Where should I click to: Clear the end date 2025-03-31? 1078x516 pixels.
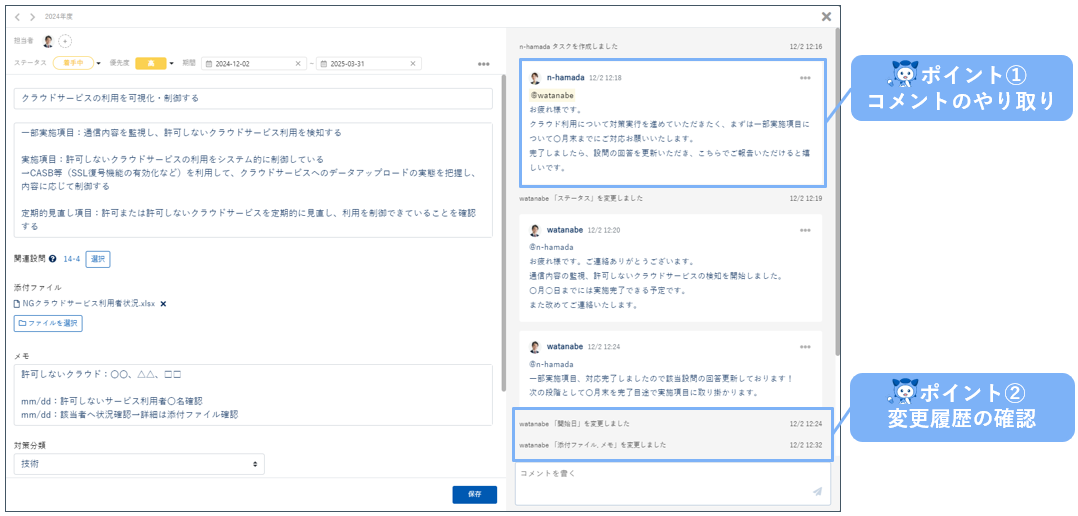[412, 63]
